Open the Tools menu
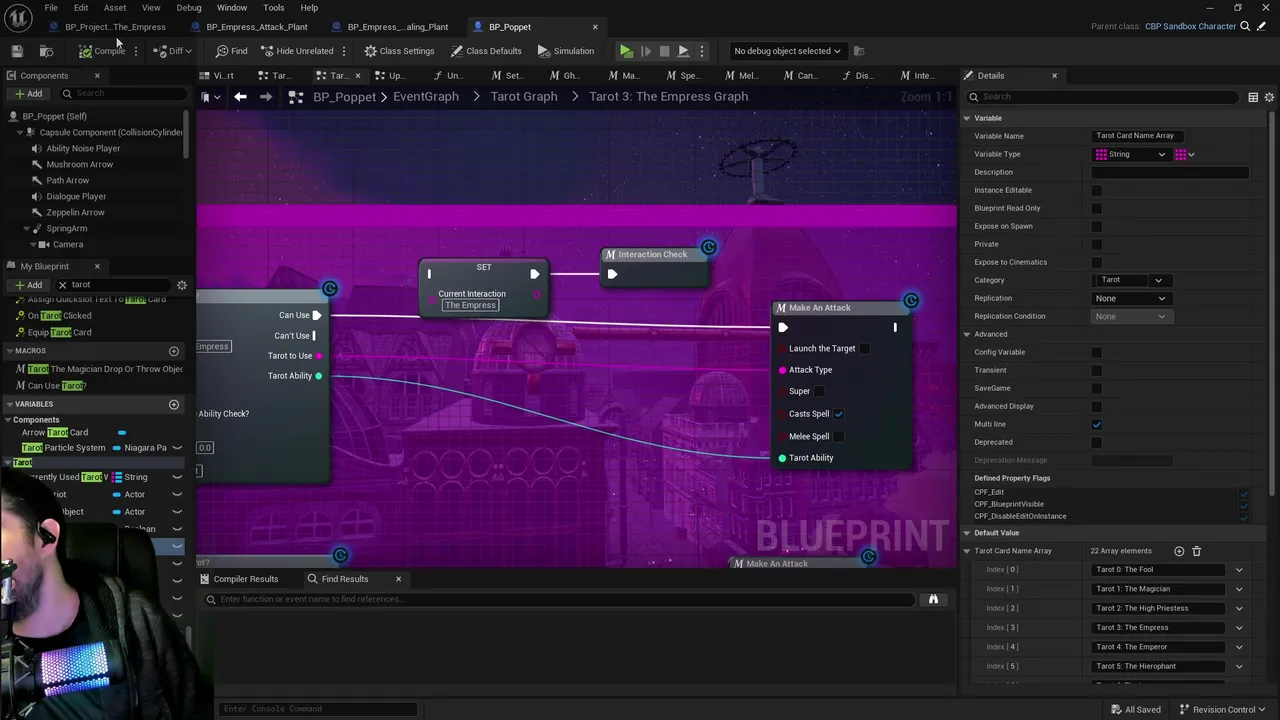Image resolution: width=1280 pixels, height=720 pixels. pyautogui.click(x=273, y=8)
